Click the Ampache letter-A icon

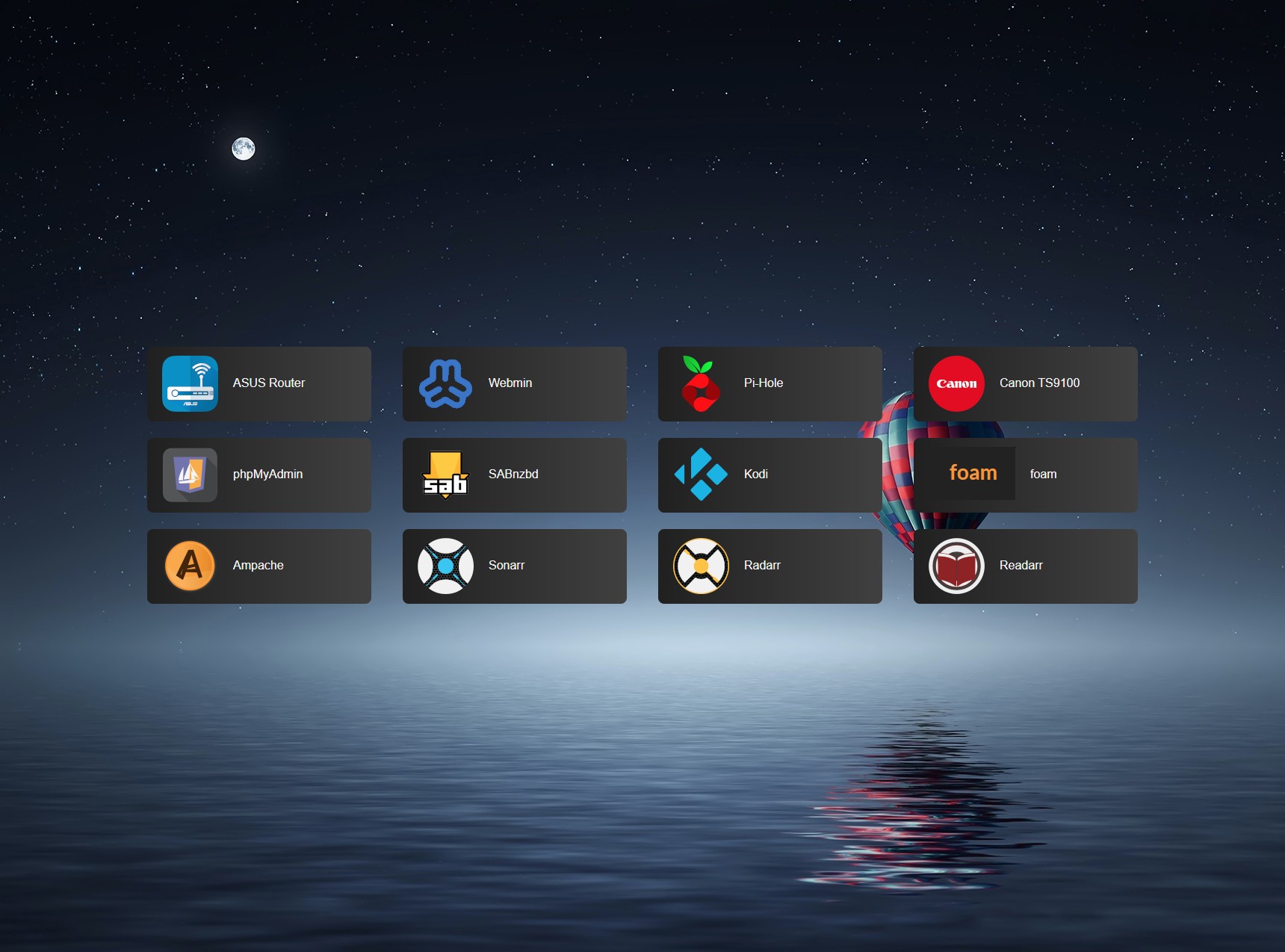(191, 566)
